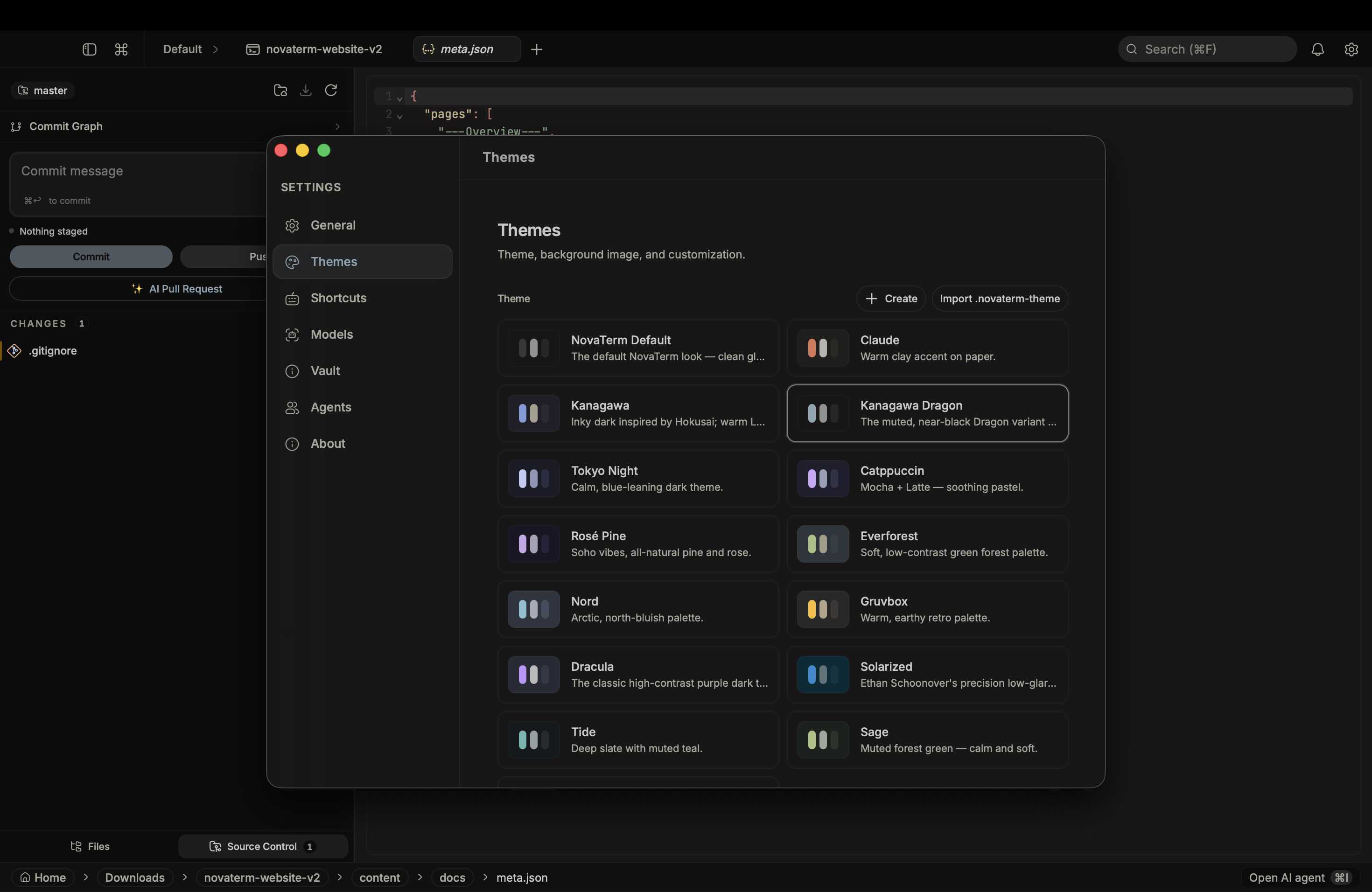Open Vault settings section

coord(363,370)
